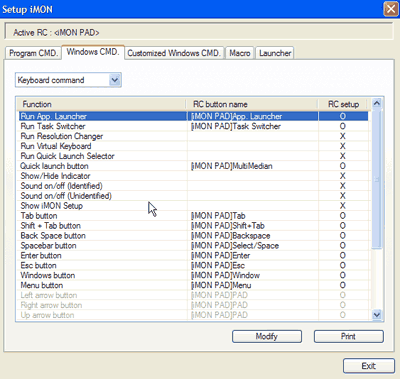Select the Enter button row

193,256
